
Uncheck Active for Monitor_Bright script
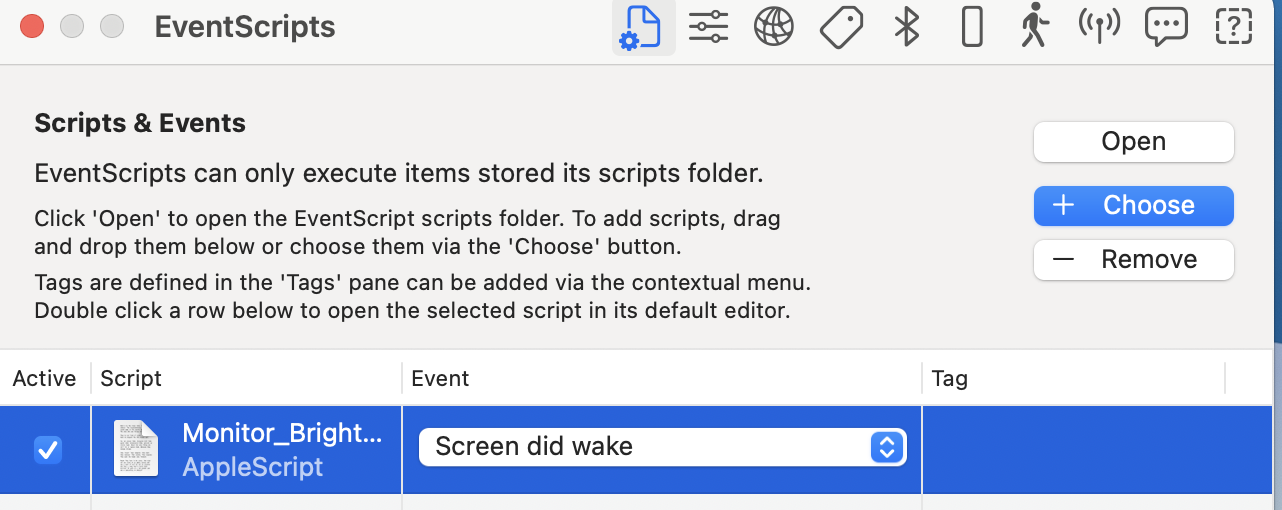point(48,449)
